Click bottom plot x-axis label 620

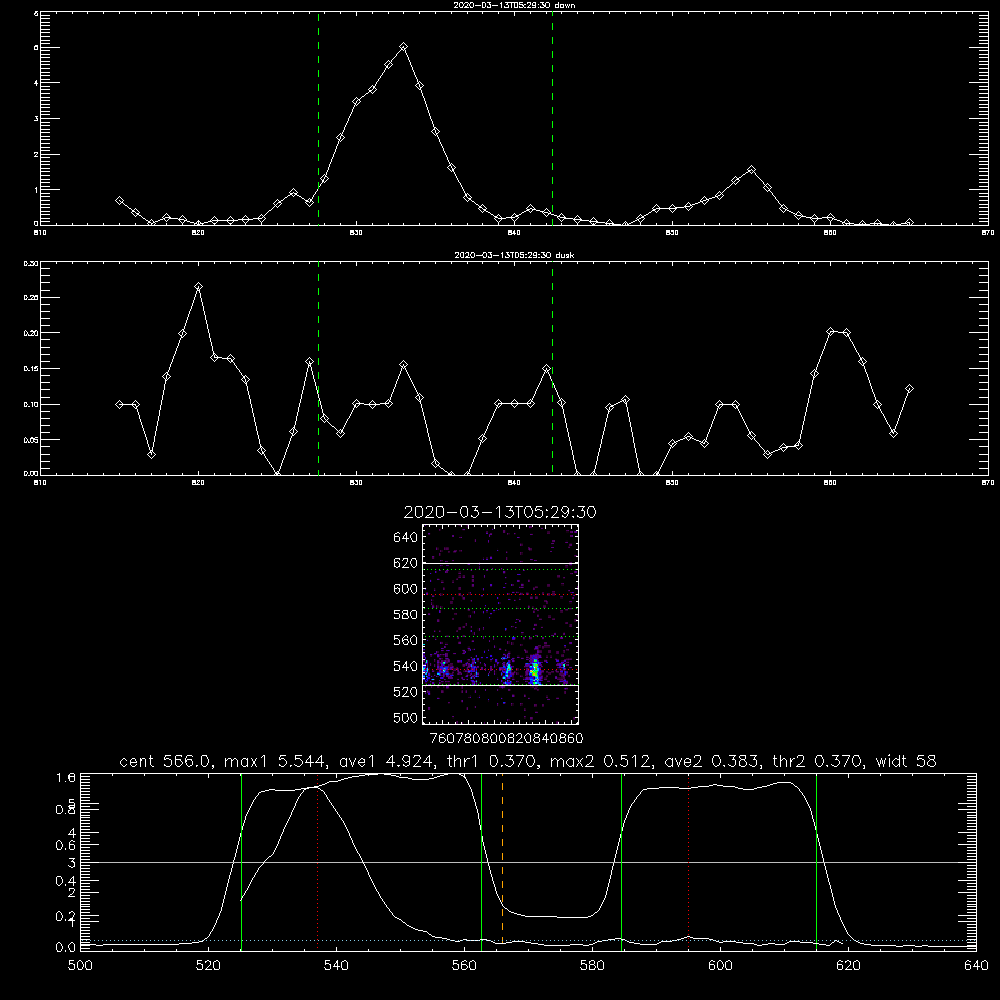point(848,966)
